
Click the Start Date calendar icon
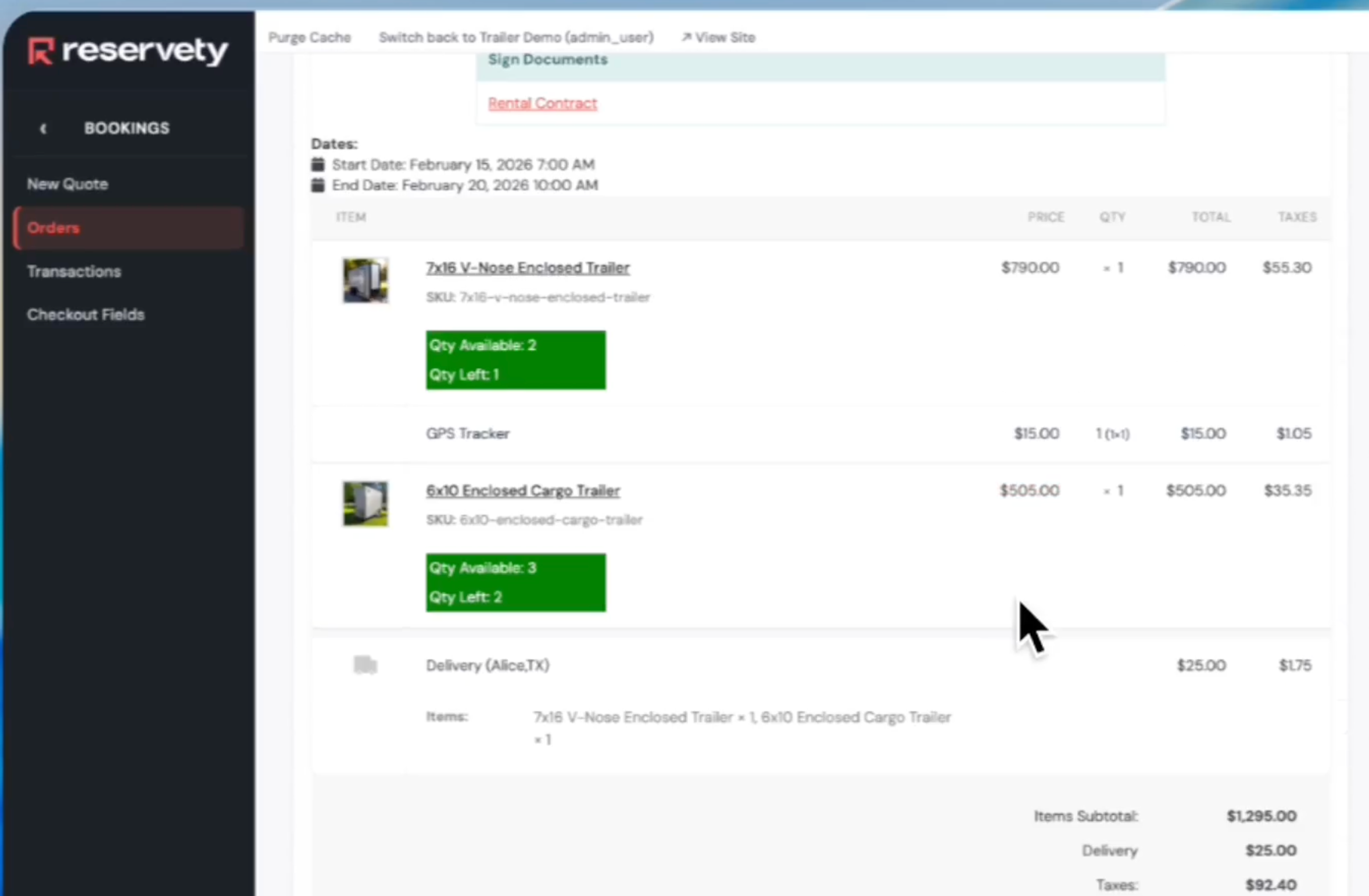pyautogui.click(x=318, y=164)
